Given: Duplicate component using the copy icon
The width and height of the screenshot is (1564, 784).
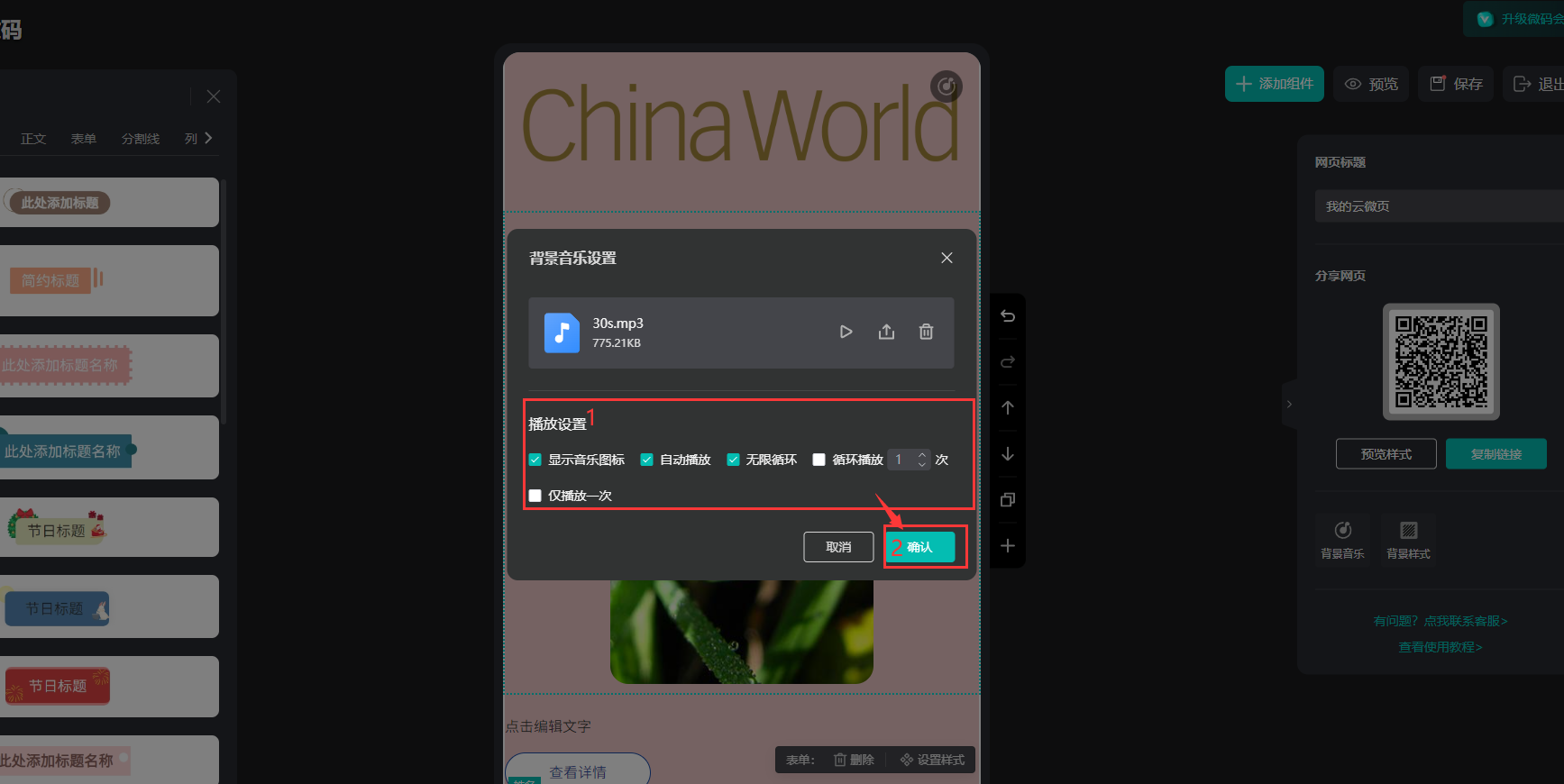Looking at the screenshot, I should click(x=1008, y=500).
